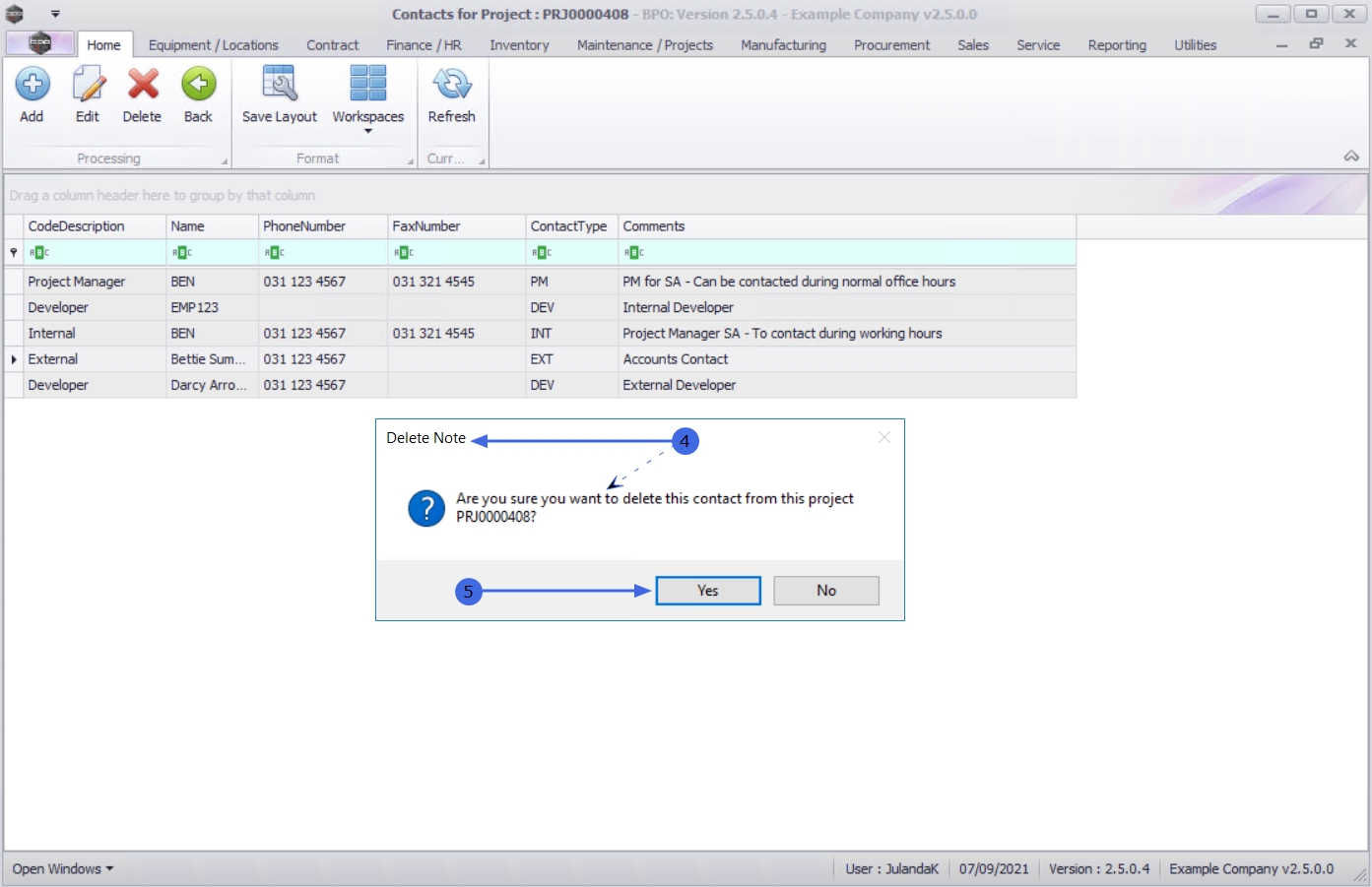Open the Equipment / Locations tab
The image size is (1372, 887).
214,45
